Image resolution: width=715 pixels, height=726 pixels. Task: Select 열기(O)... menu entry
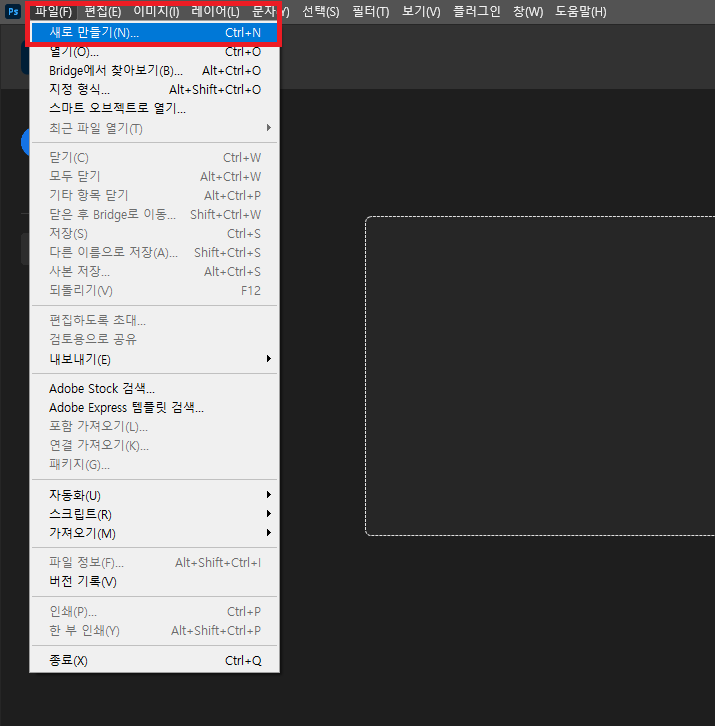click(x=154, y=52)
